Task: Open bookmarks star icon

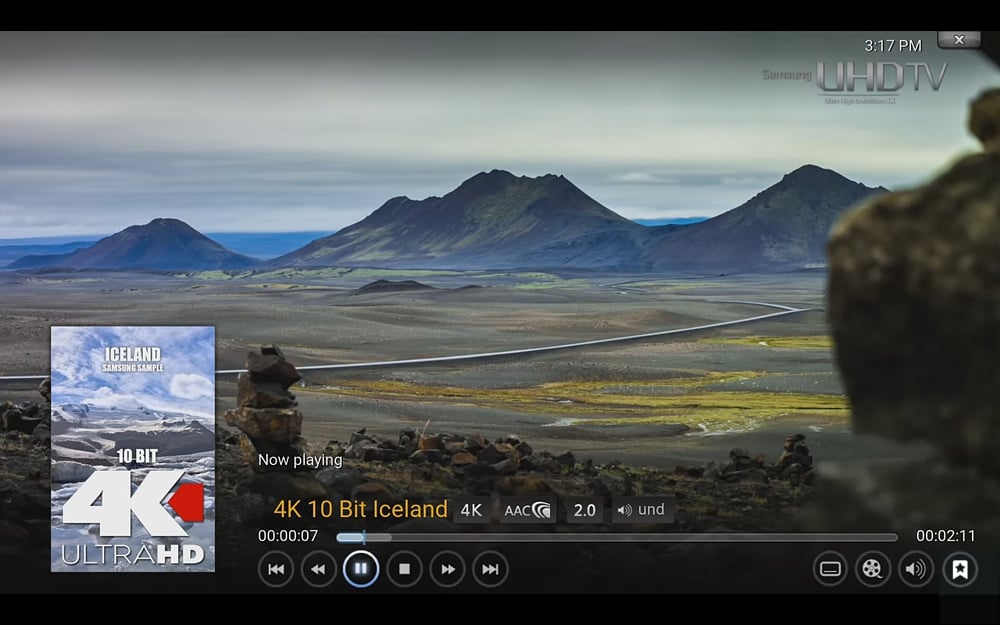Action: click(960, 569)
